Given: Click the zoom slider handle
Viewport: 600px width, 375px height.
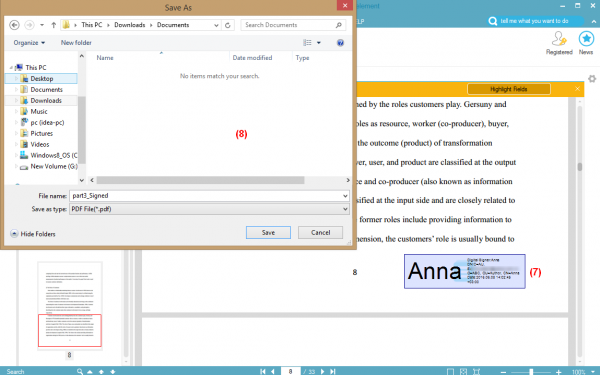Looking at the screenshot, I should click(531, 372).
